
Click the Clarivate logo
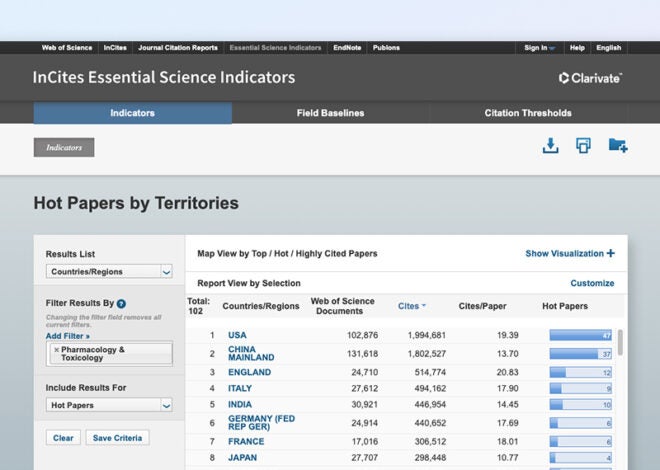tap(590, 77)
